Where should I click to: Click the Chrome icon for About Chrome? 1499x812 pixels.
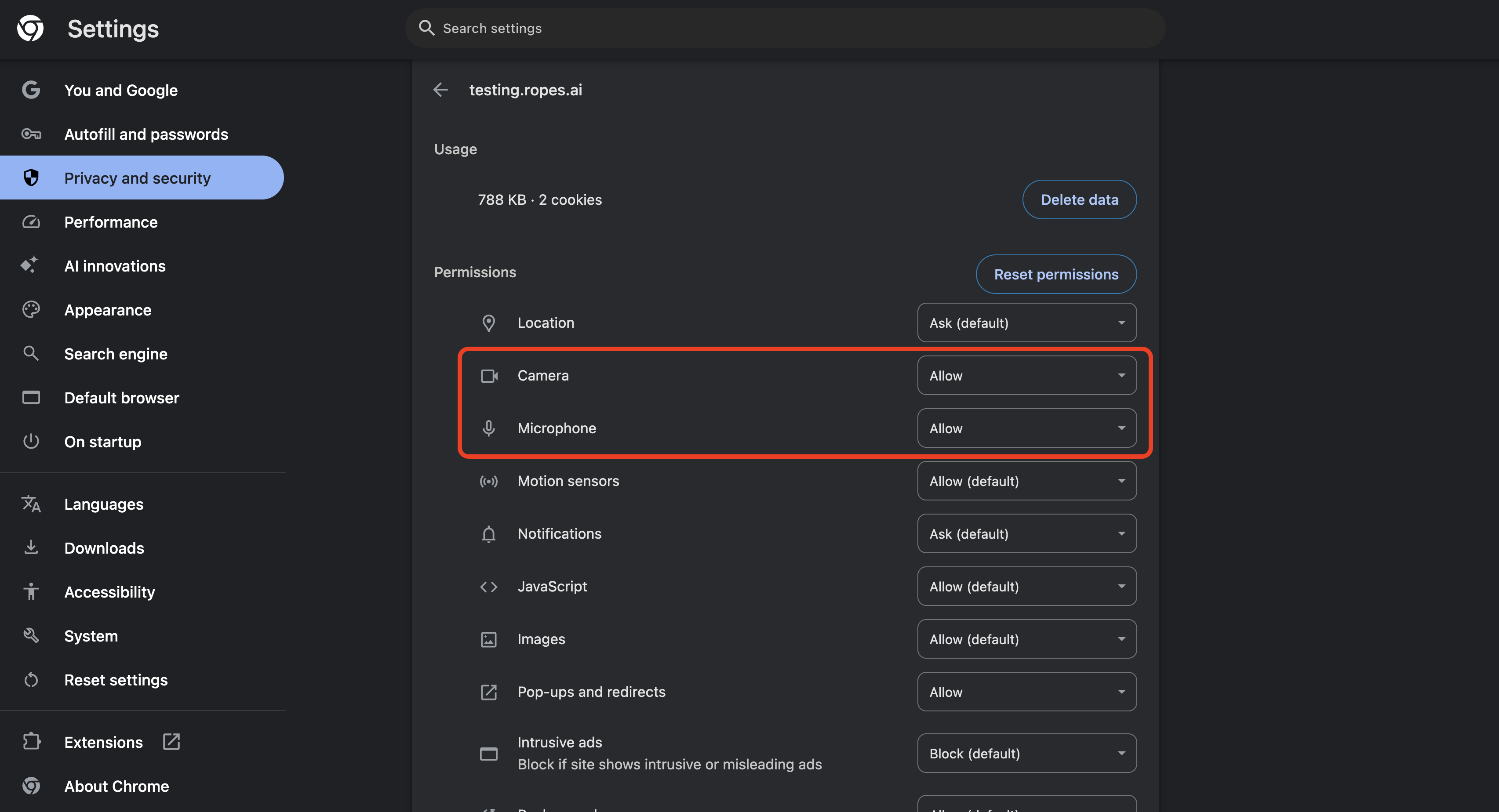[31, 786]
